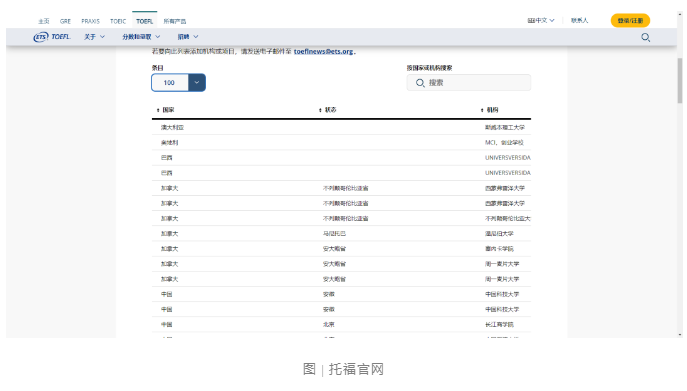Sort table by 国家 column arrows
687x391 pixels.
click(x=158, y=110)
